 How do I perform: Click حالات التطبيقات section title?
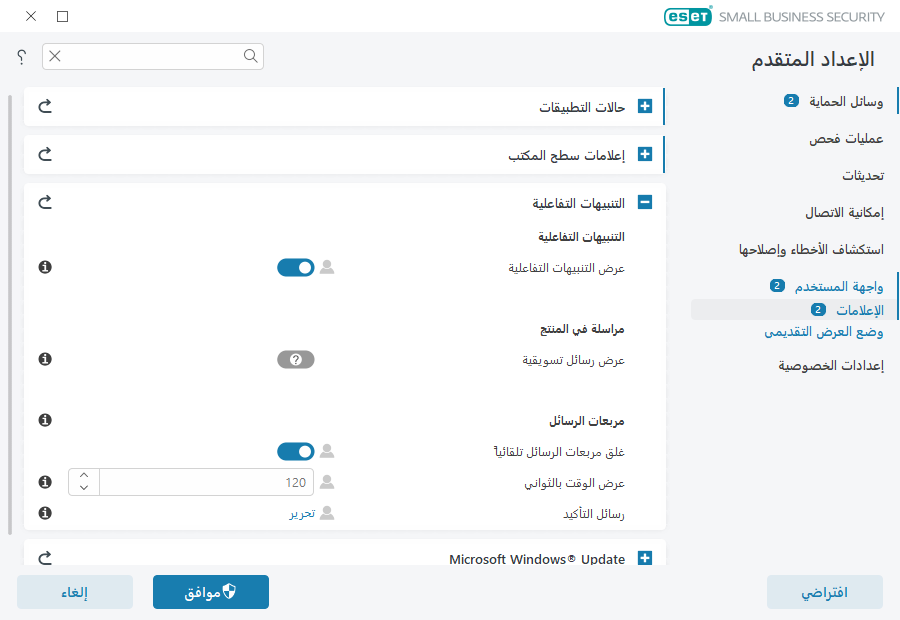coord(581,107)
